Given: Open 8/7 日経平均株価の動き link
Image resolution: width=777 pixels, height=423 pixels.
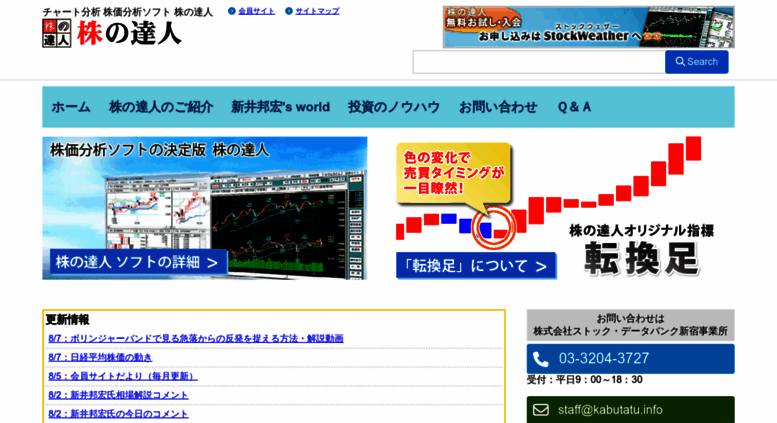Looking at the screenshot, I should click(x=100, y=357).
